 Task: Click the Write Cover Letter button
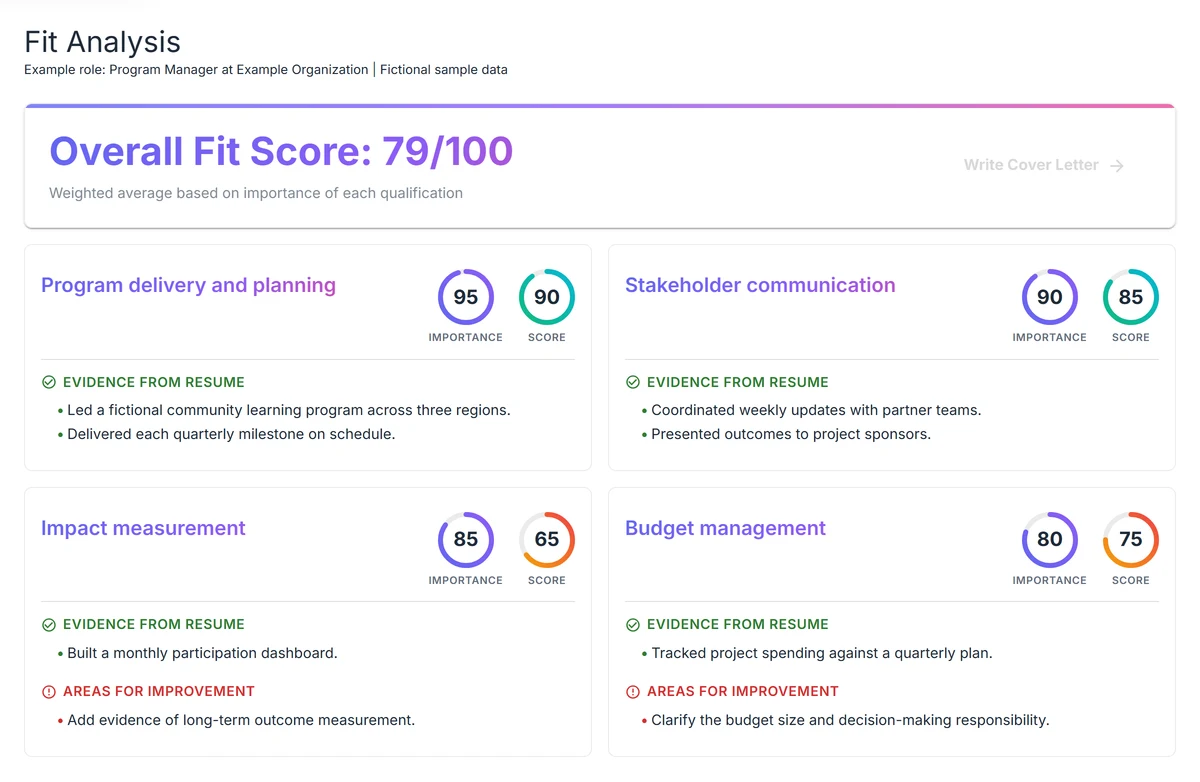click(x=1044, y=165)
